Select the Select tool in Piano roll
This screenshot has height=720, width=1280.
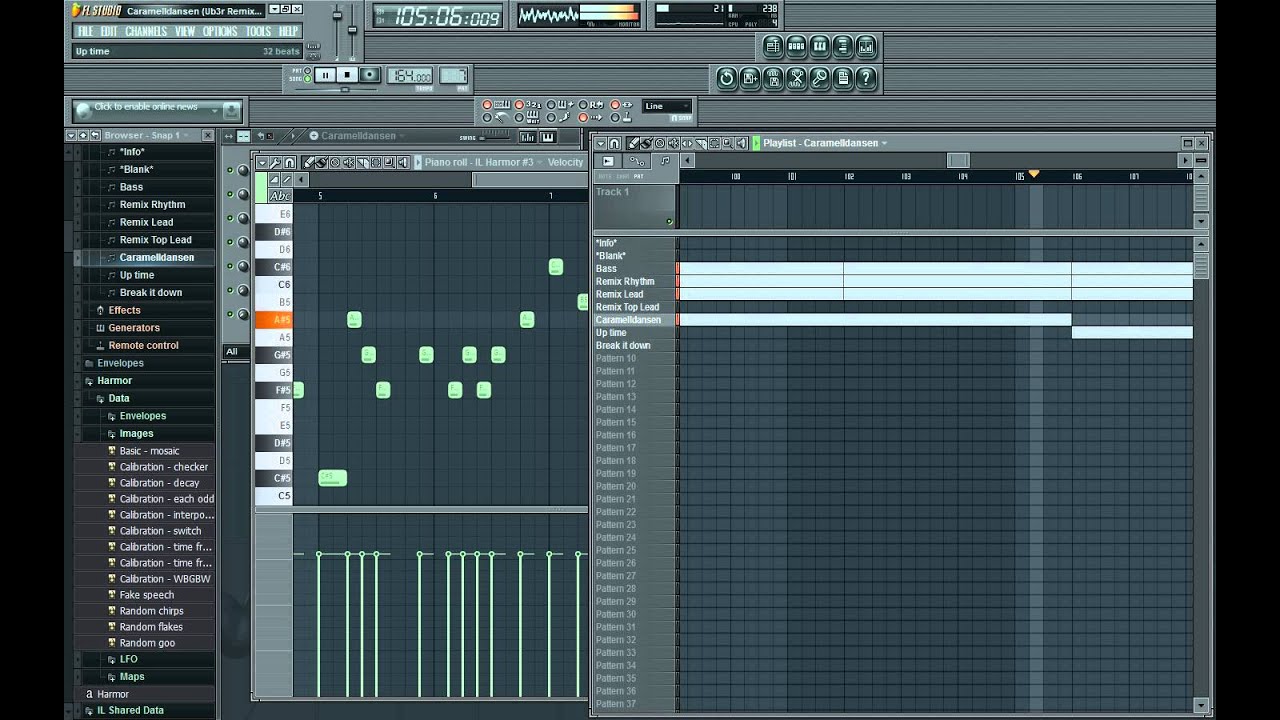[376, 162]
